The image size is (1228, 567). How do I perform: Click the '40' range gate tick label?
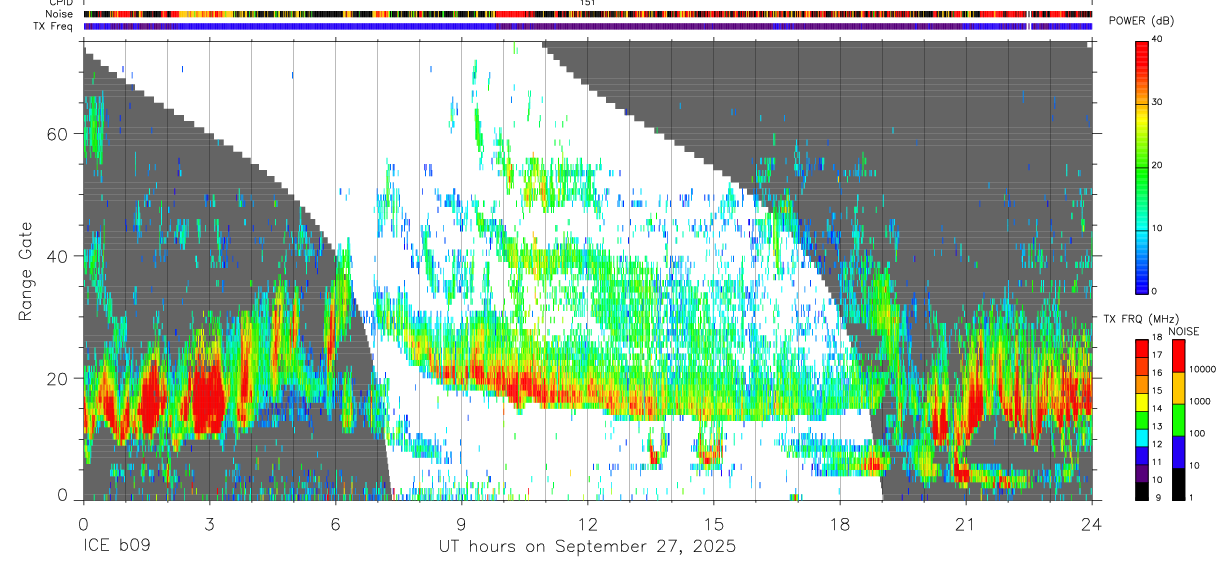click(x=59, y=256)
